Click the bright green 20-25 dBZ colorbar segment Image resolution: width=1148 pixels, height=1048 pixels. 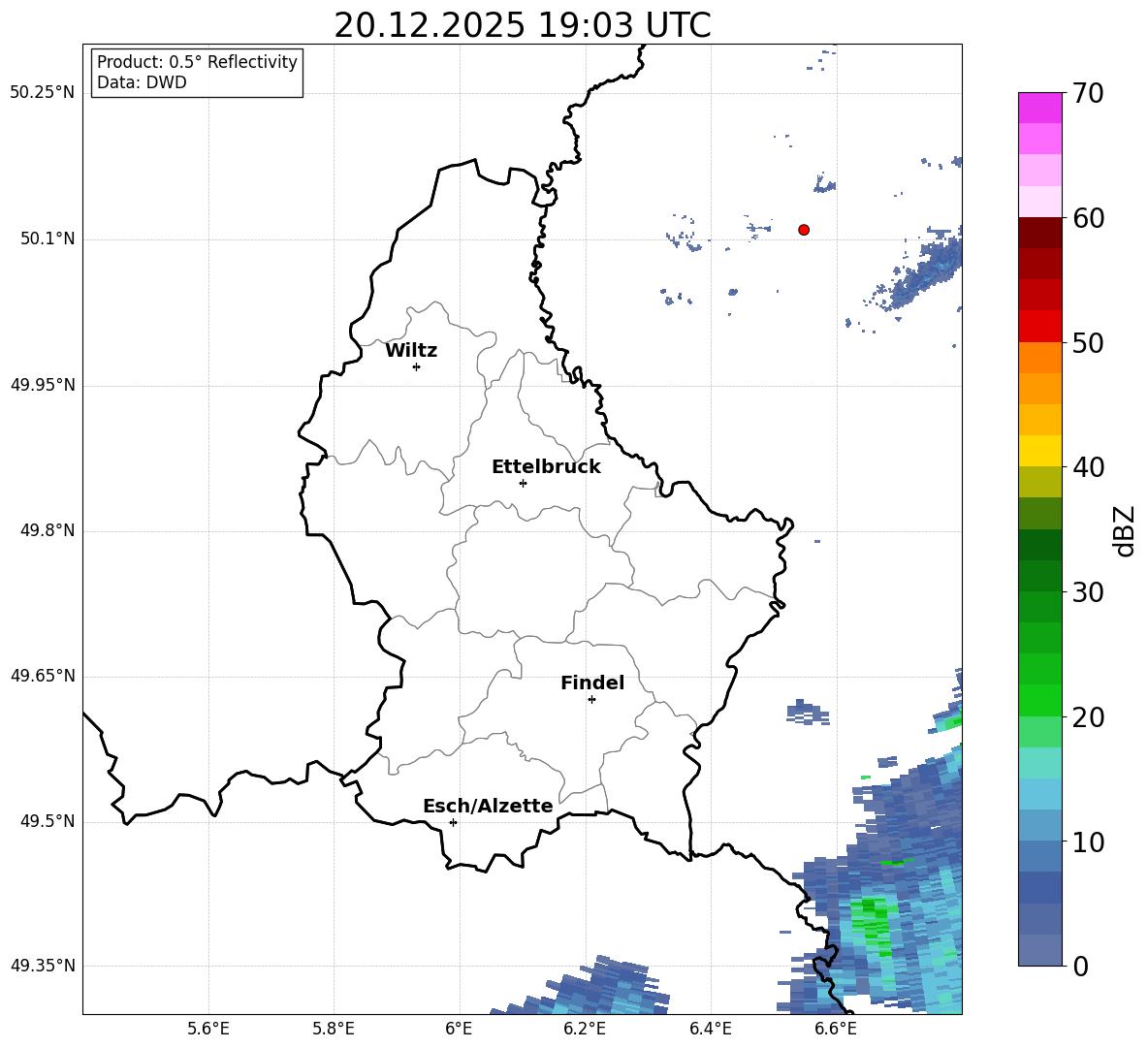tap(1039, 685)
